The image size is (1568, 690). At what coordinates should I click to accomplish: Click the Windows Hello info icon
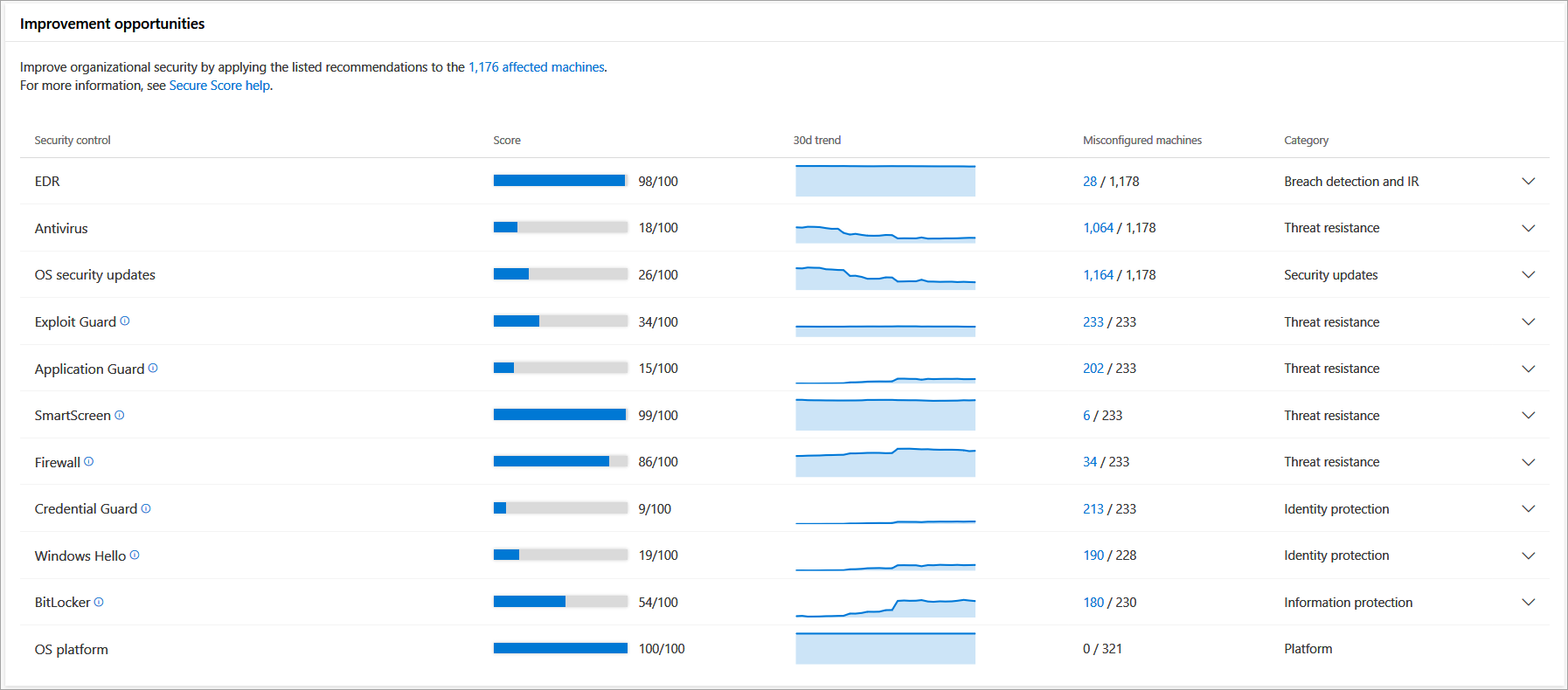pyautogui.click(x=135, y=555)
